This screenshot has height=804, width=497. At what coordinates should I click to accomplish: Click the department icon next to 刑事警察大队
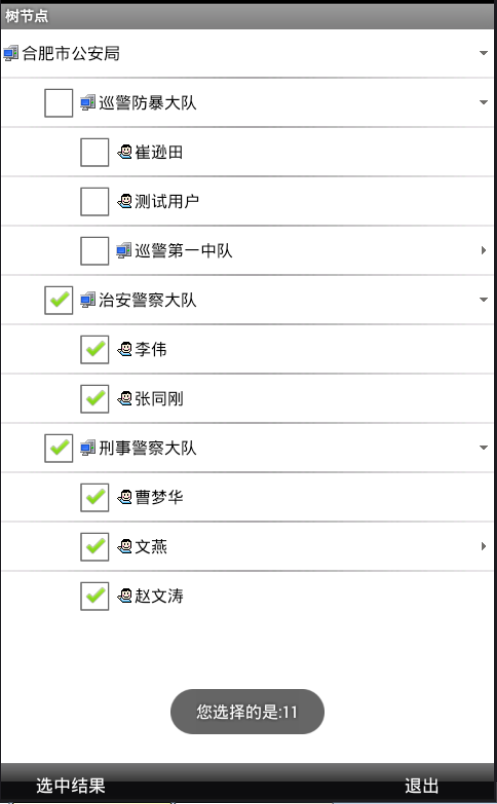coord(88,448)
